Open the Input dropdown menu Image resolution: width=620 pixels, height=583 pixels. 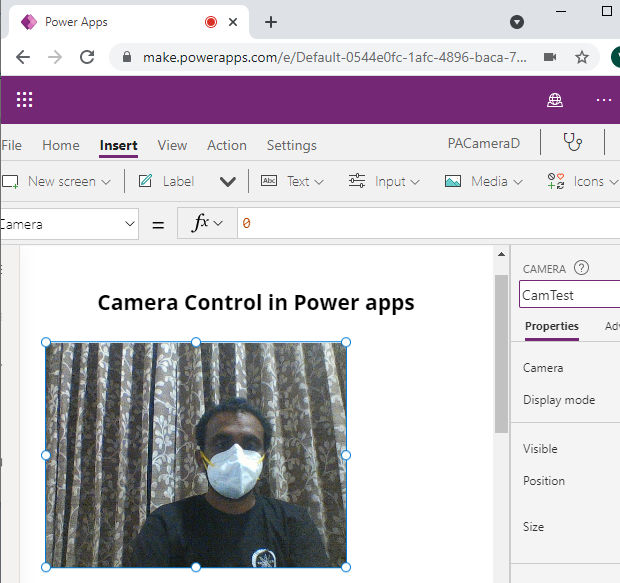tap(415, 182)
